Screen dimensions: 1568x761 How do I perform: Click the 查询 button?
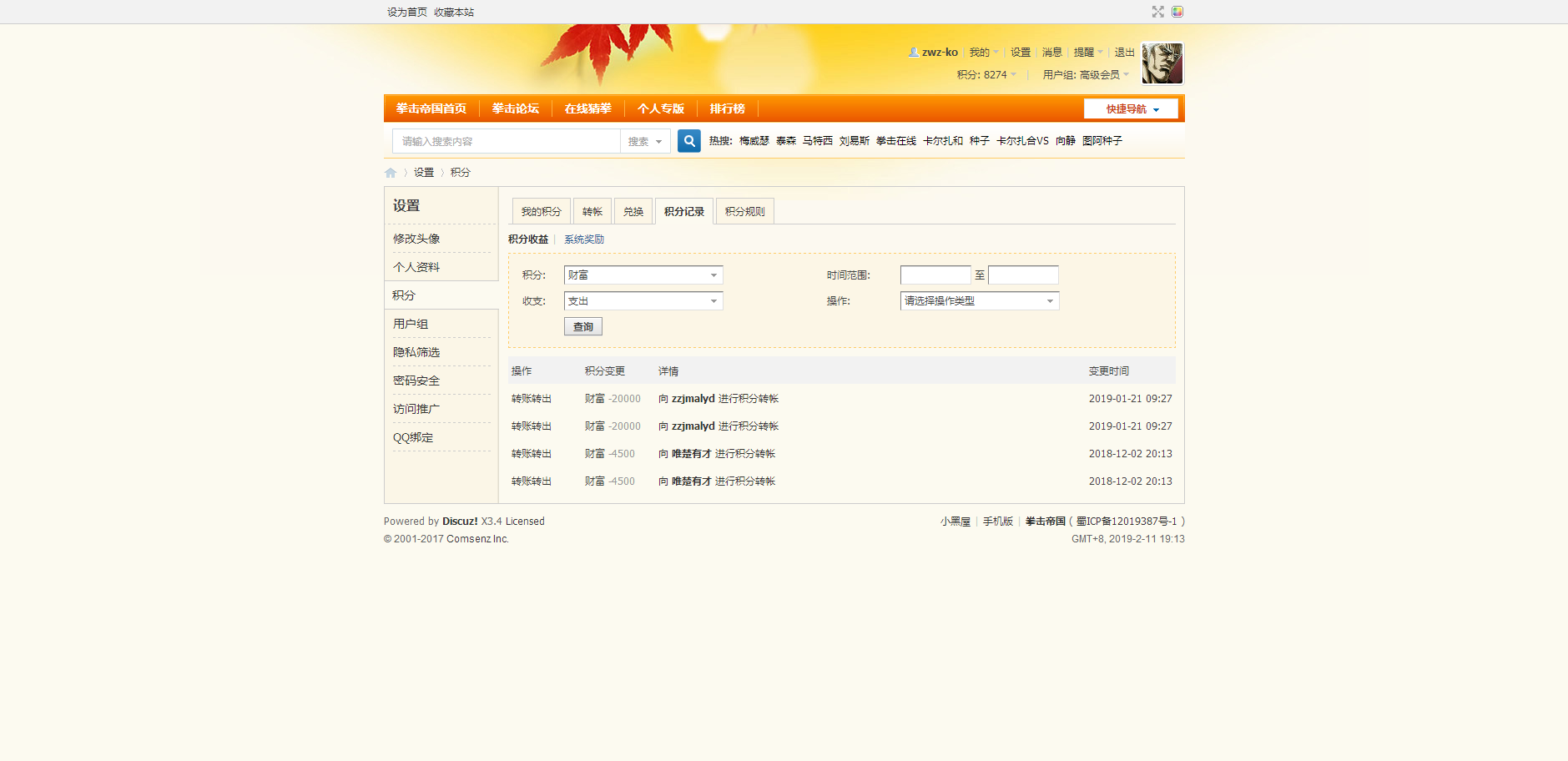[x=583, y=326]
